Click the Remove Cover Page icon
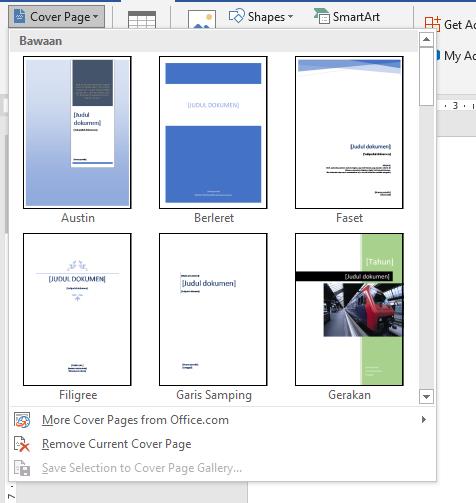 22,444
